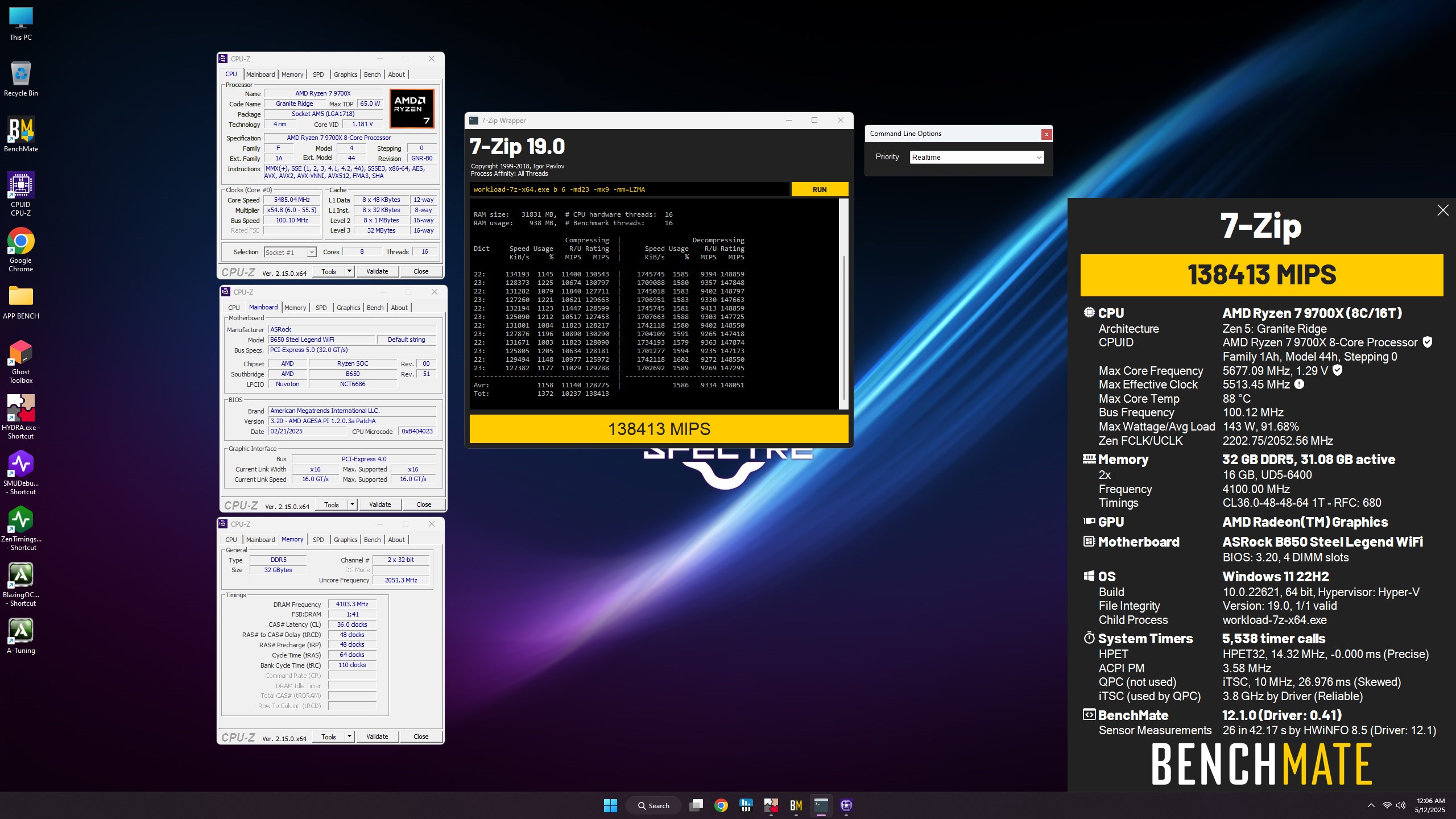Open Memory tab in top CPU-Z window
1456x819 pixels.
pos(292,75)
